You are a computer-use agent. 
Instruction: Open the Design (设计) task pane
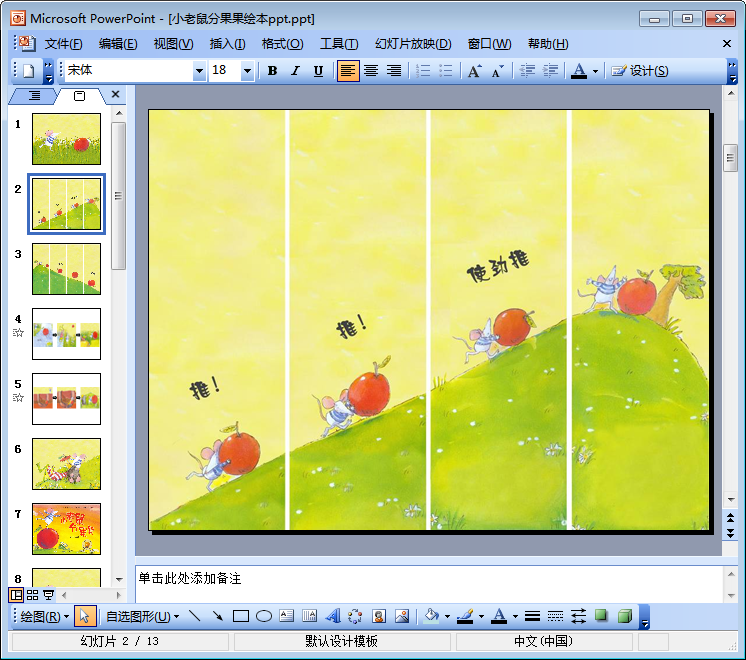(x=640, y=71)
